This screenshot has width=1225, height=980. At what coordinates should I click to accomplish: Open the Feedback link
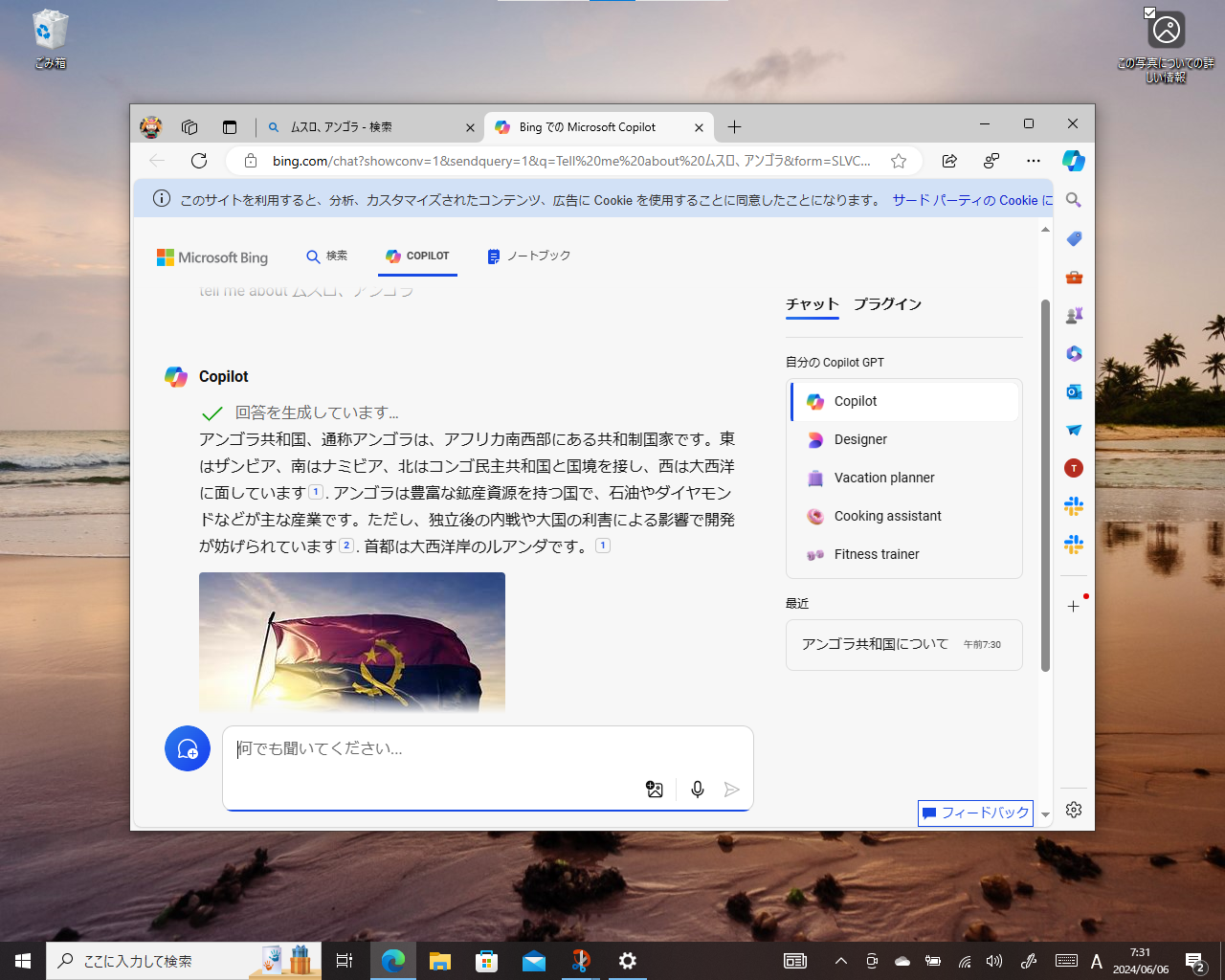[975, 813]
